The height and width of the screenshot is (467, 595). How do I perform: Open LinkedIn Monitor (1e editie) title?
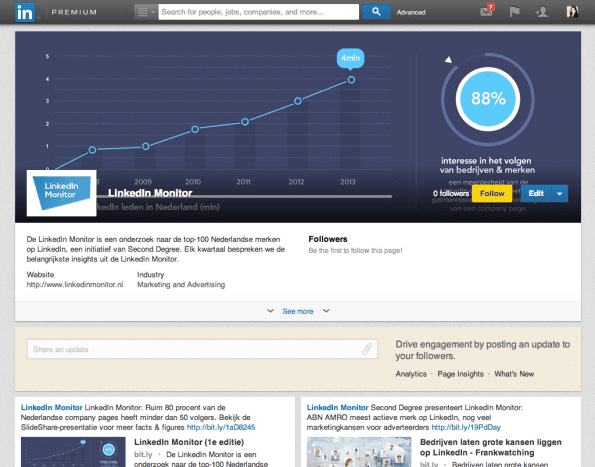pos(189,442)
